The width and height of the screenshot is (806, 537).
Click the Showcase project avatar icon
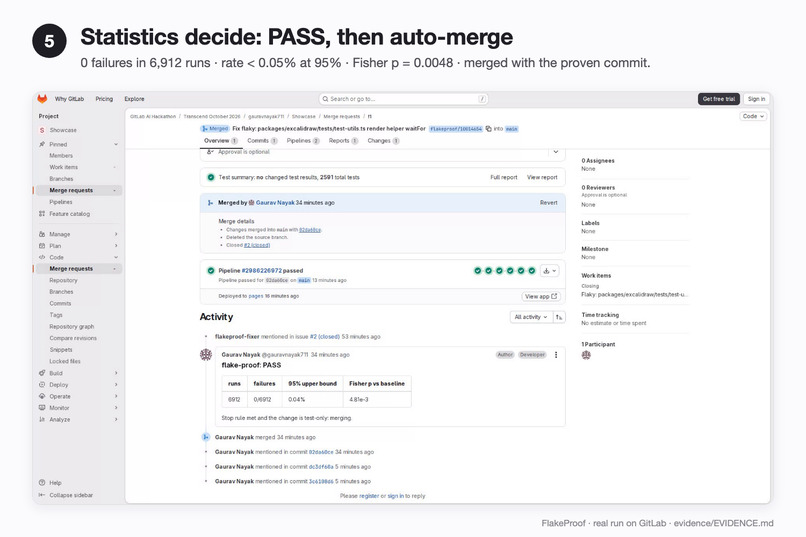coord(42,130)
